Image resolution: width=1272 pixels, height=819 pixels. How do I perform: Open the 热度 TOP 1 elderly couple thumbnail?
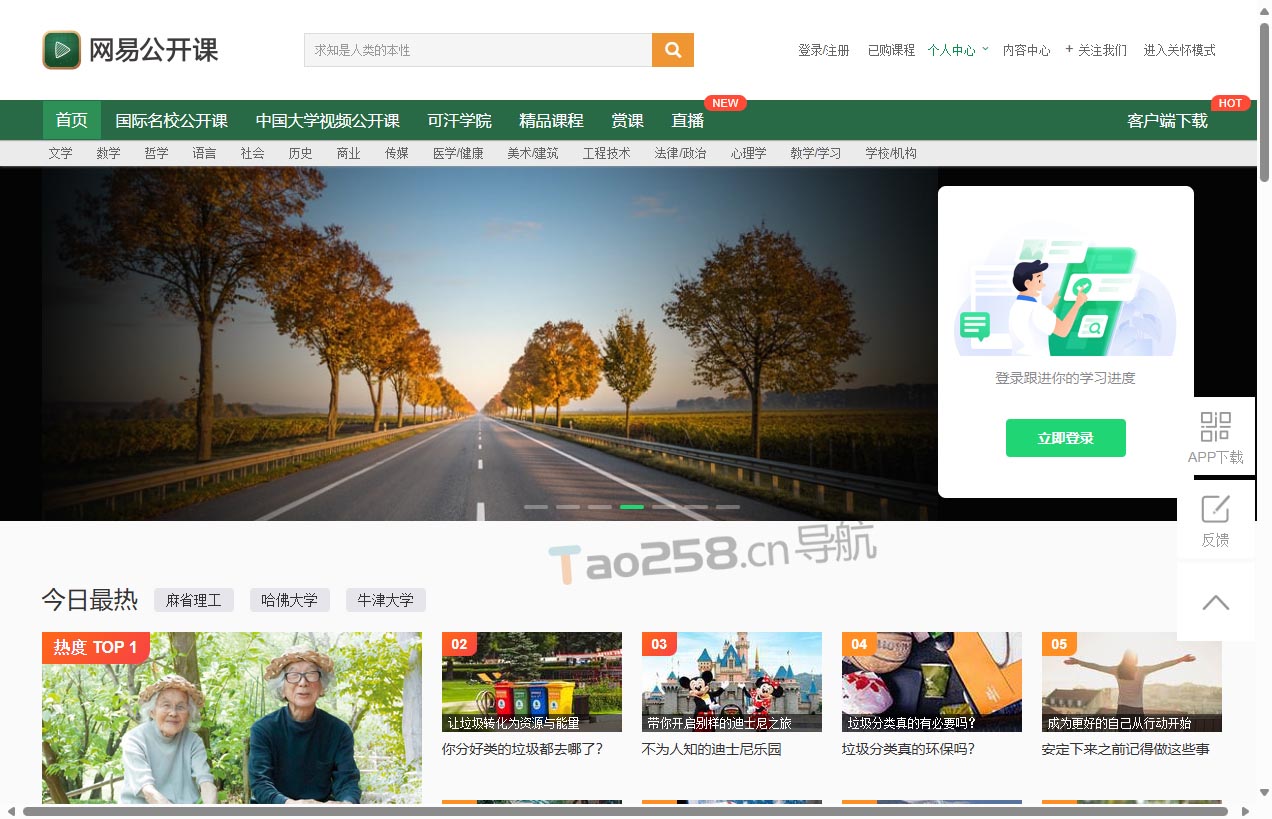[x=232, y=718]
